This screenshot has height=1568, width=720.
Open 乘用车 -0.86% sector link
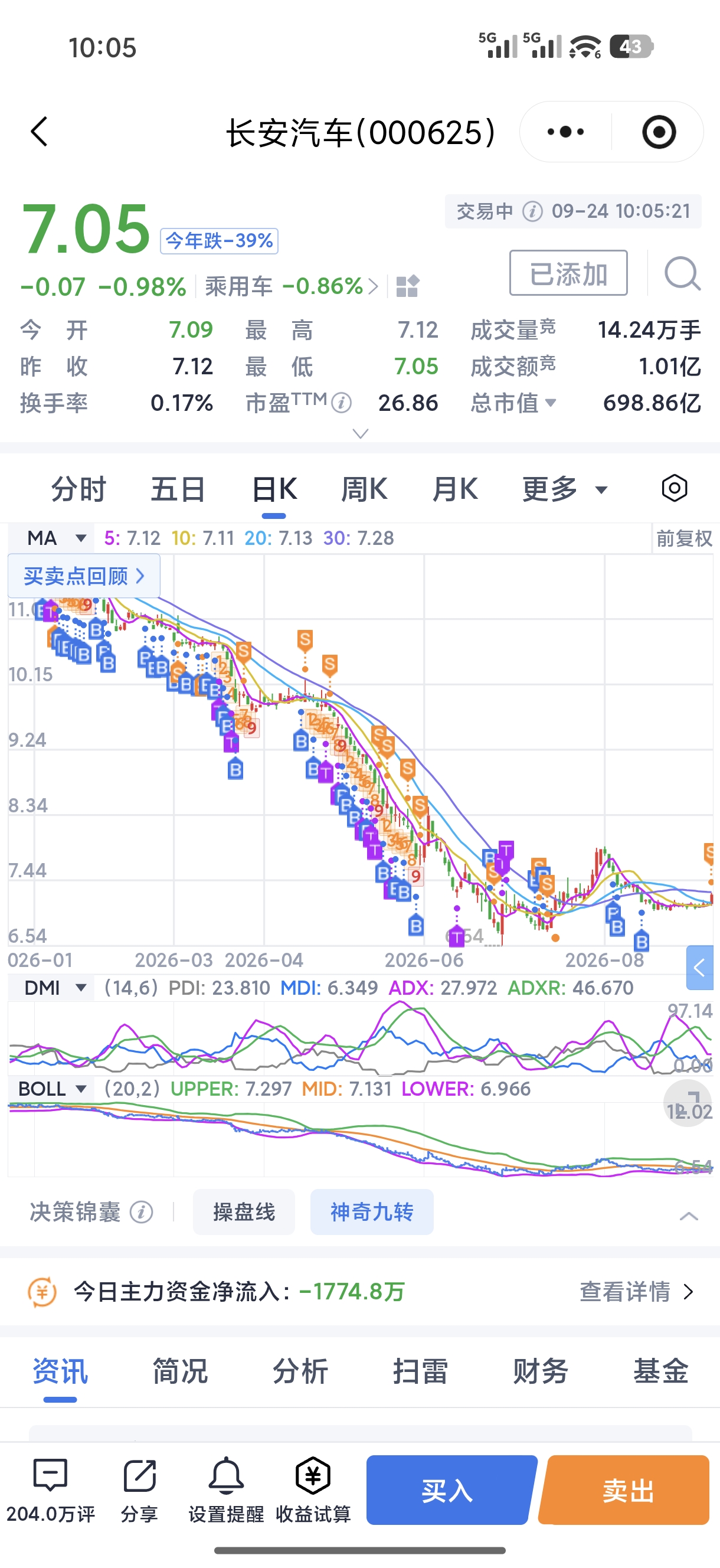292,286
